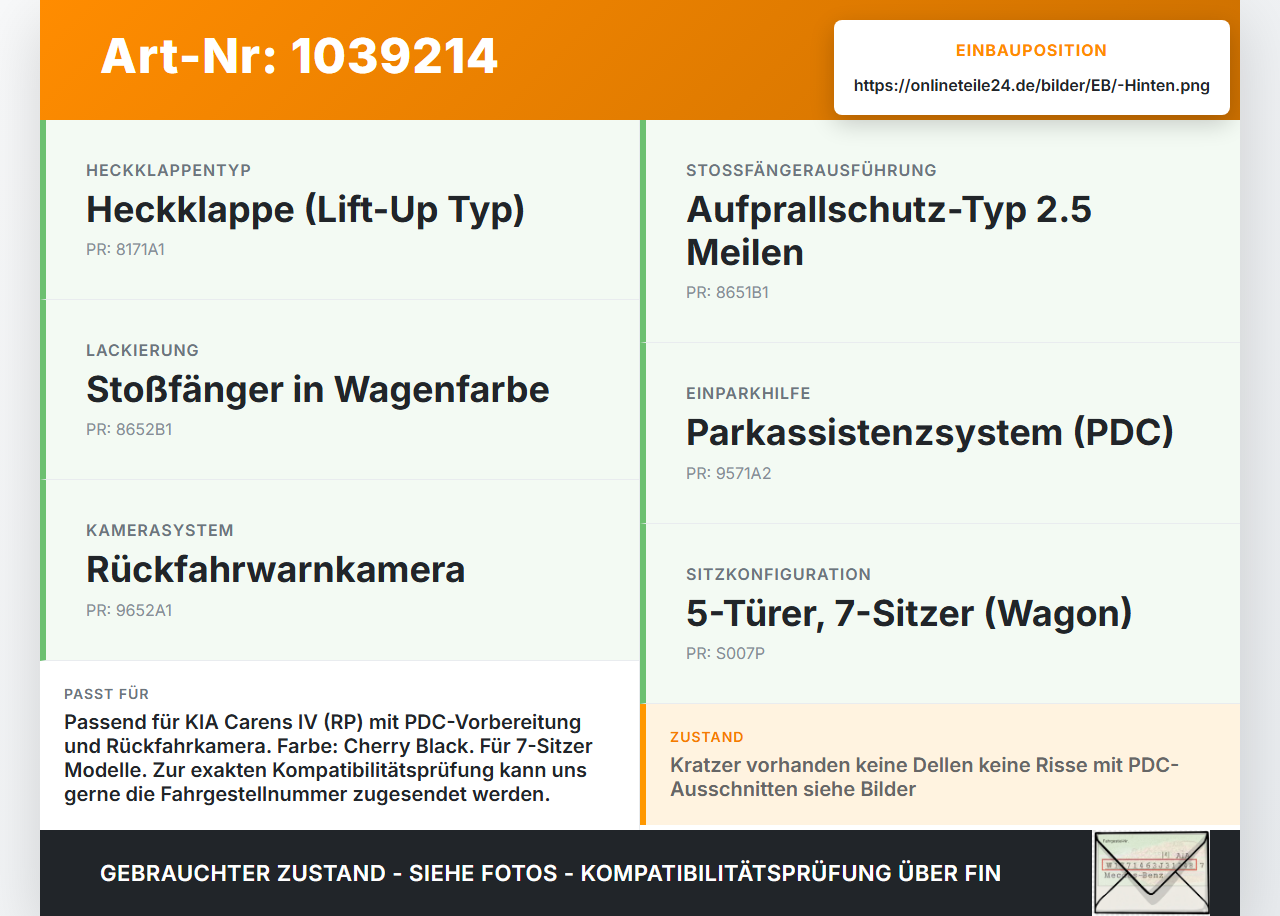The width and height of the screenshot is (1280, 916).
Task: Click the Zustand condition note
Action: 925,777
